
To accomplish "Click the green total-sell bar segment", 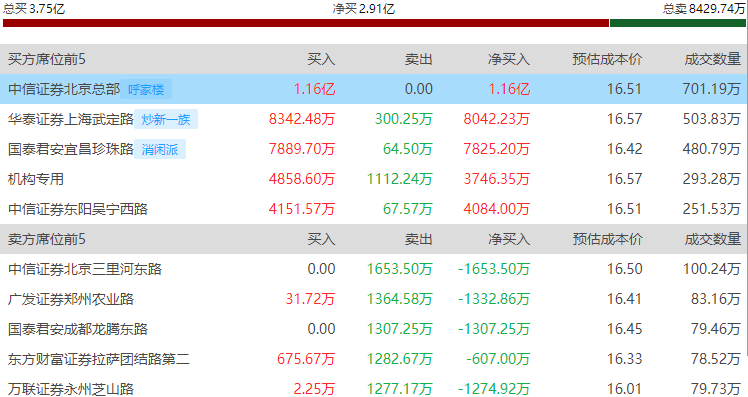I will [678, 23].
